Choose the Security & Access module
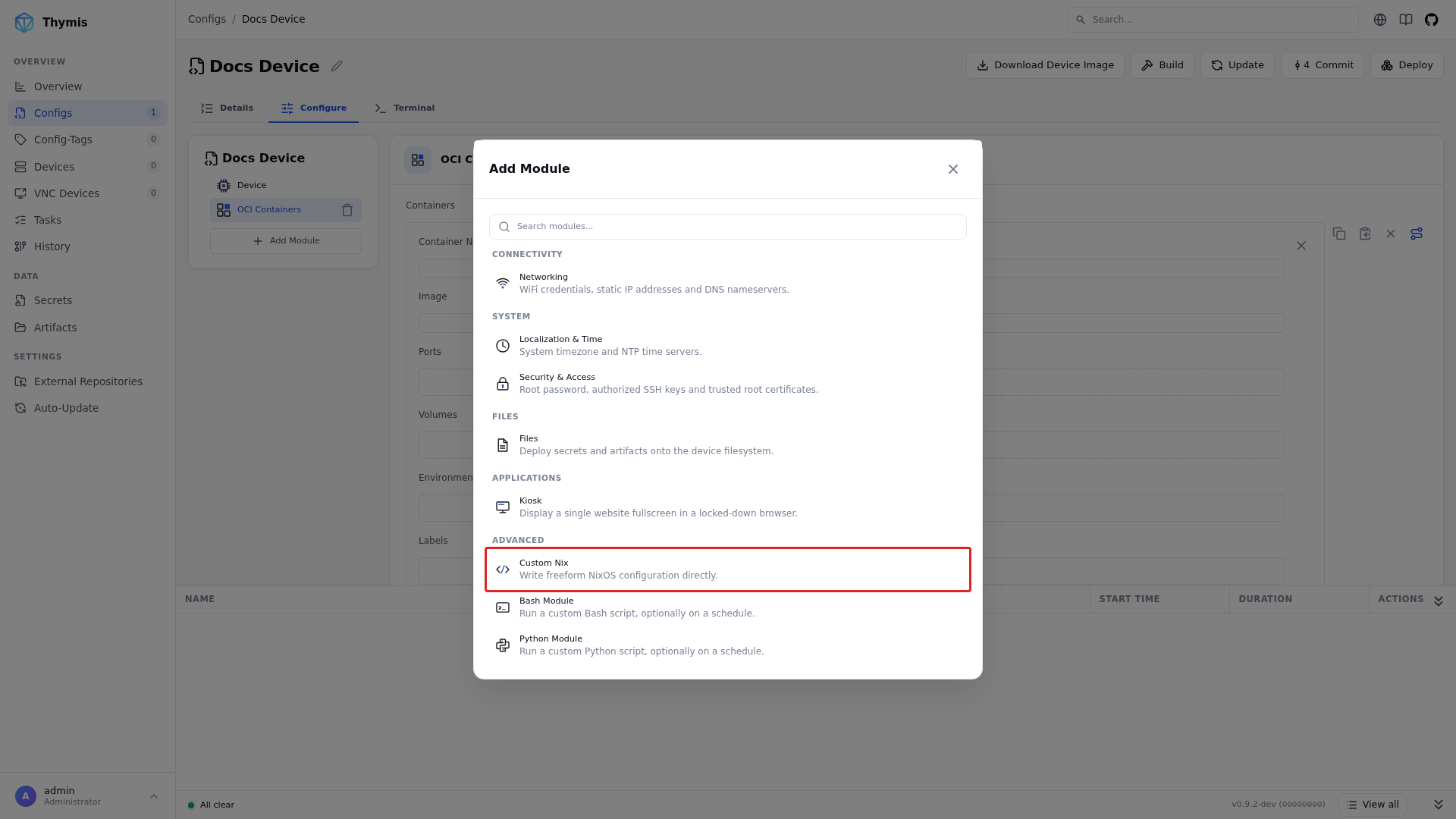This screenshot has height=819, width=1456. pyautogui.click(x=728, y=384)
